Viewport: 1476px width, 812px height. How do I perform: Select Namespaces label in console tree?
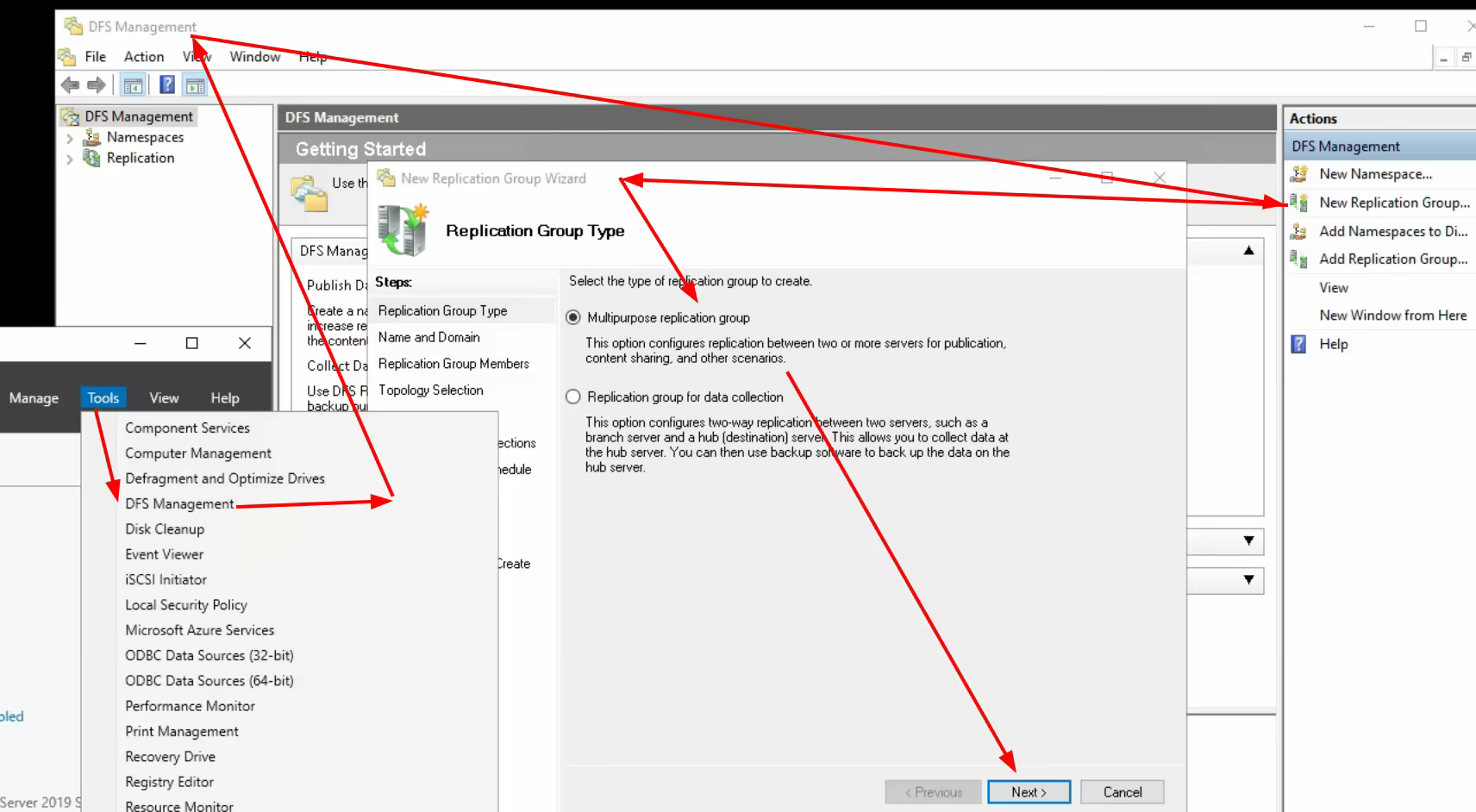[x=145, y=137]
